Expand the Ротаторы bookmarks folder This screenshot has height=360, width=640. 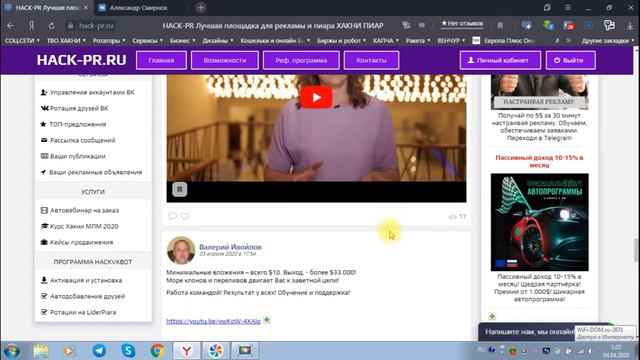coord(109,40)
